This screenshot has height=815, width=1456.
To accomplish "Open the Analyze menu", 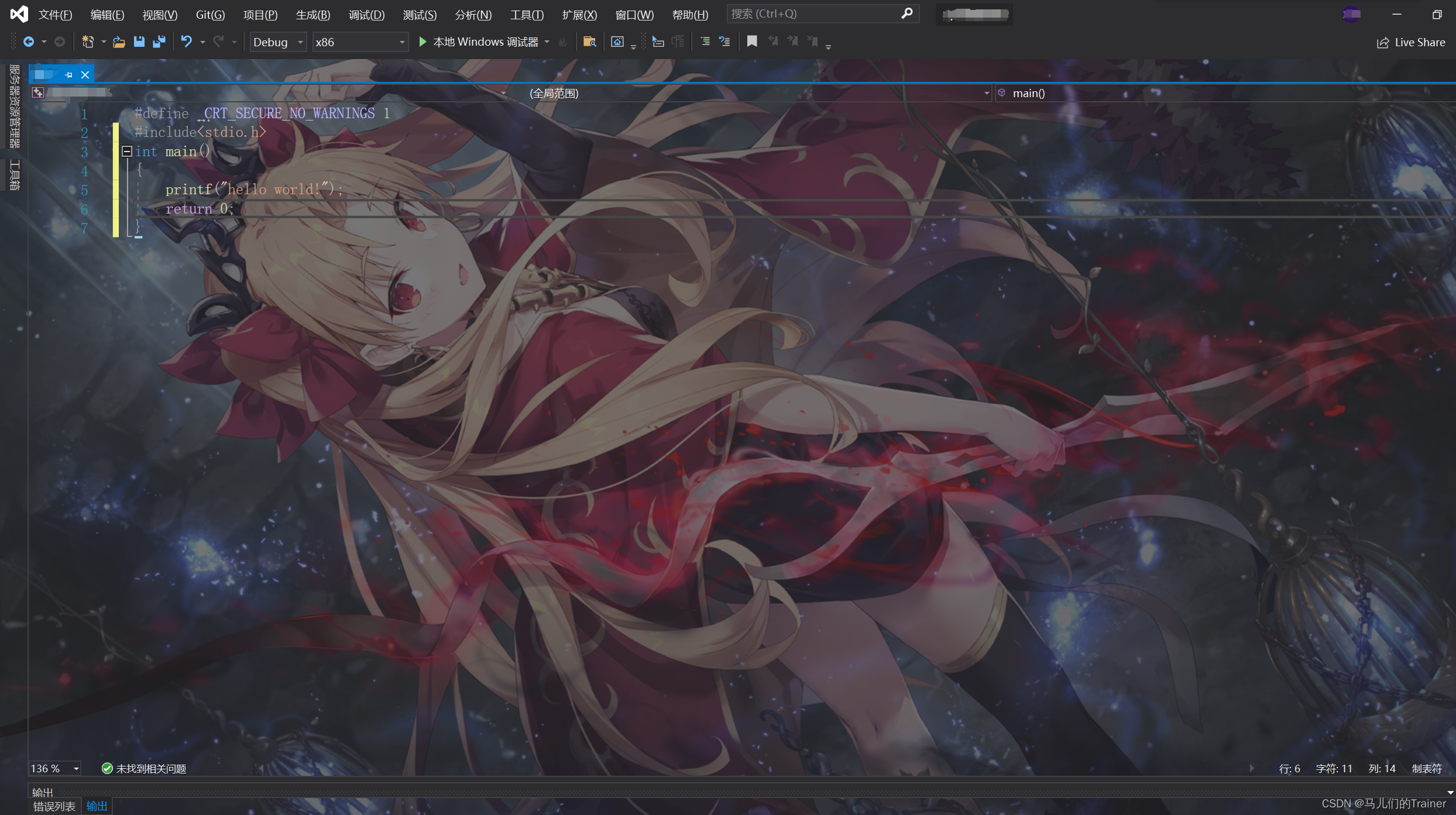I will pyautogui.click(x=473, y=15).
